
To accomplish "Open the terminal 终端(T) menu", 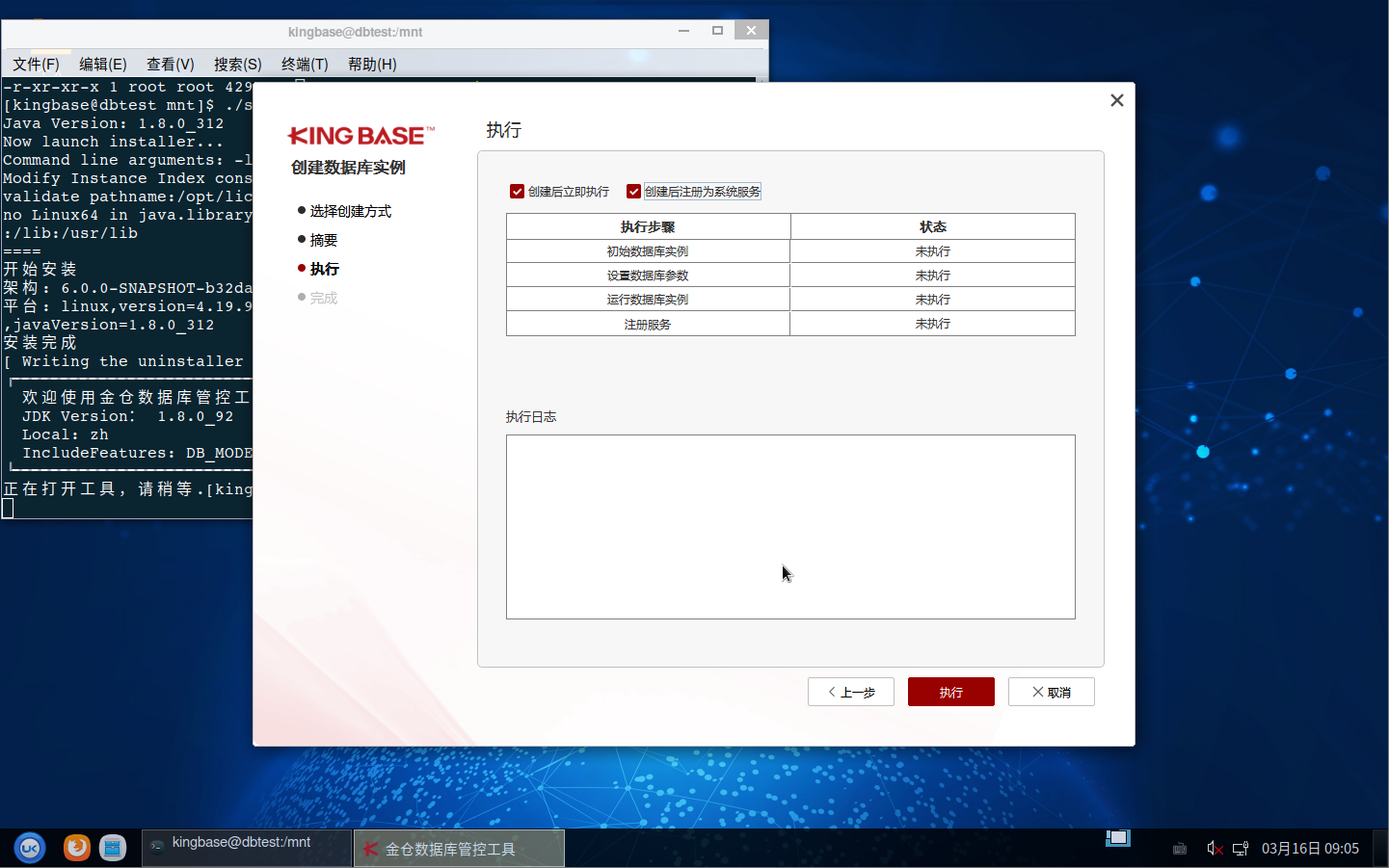I will [305, 65].
